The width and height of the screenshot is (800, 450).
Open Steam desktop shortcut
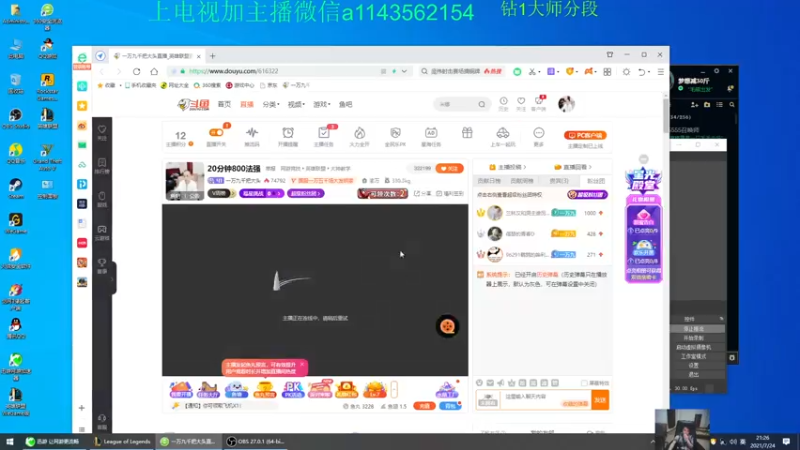pyautogui.click(x=16, y=189)
